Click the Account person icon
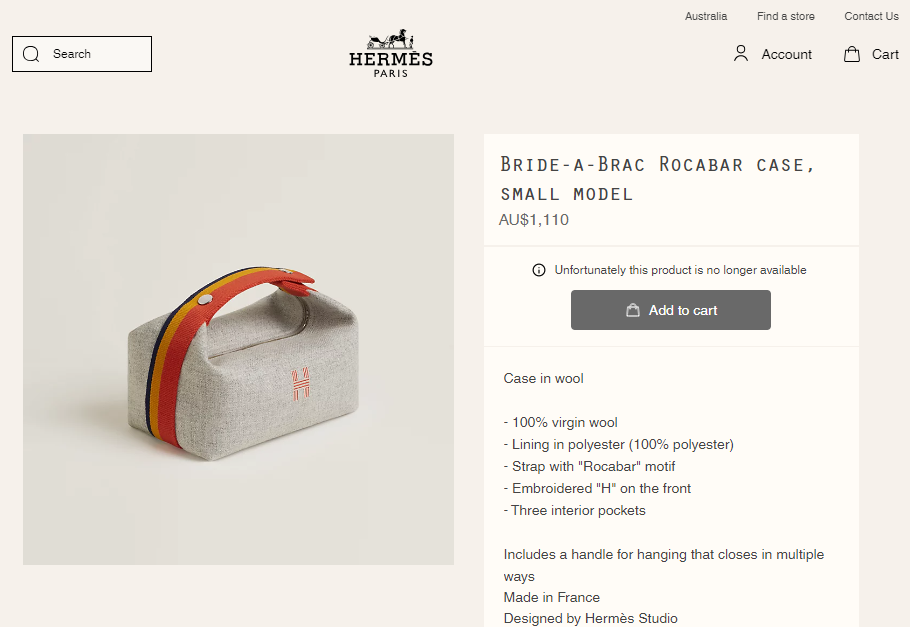 [x=741, y=54]
